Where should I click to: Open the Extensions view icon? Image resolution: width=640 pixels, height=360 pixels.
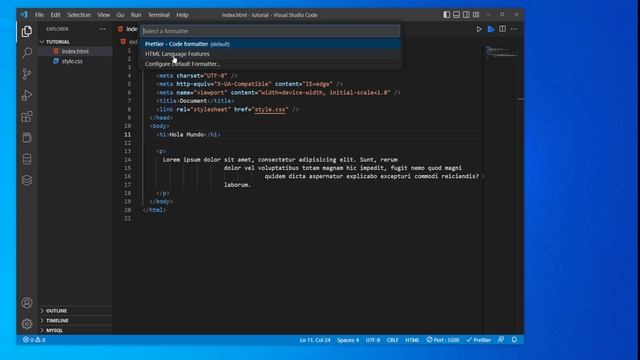tap(27, 117)
